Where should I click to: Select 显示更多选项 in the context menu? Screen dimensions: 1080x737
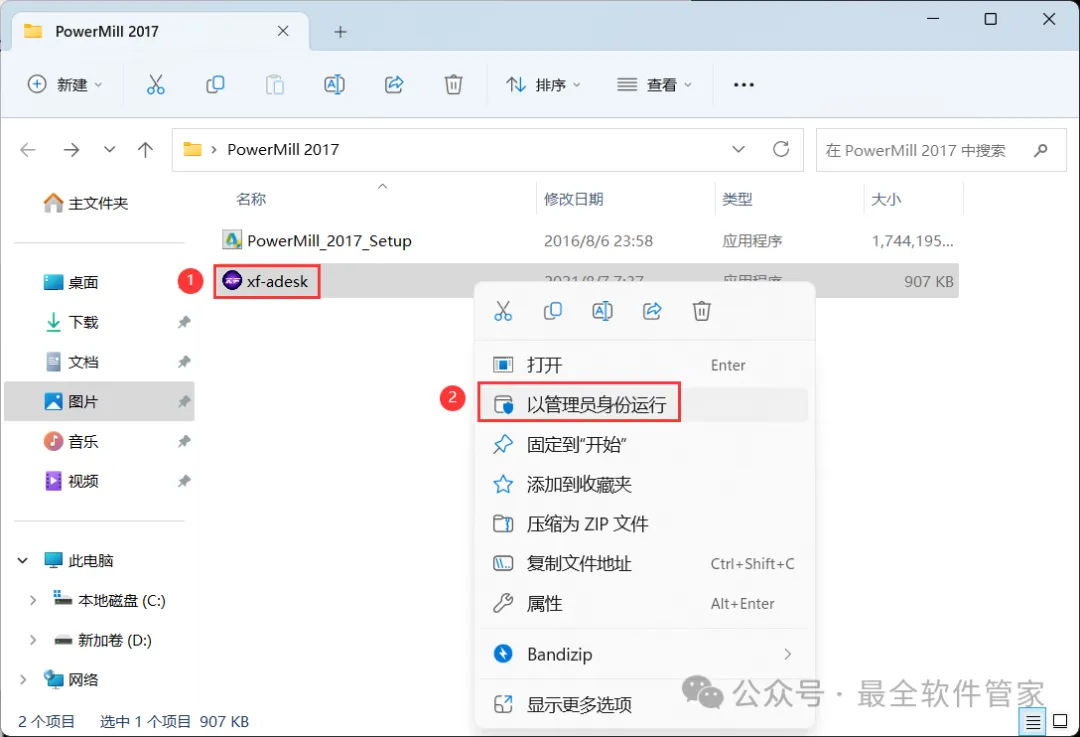pyautogui.click(x=643, y=705)
